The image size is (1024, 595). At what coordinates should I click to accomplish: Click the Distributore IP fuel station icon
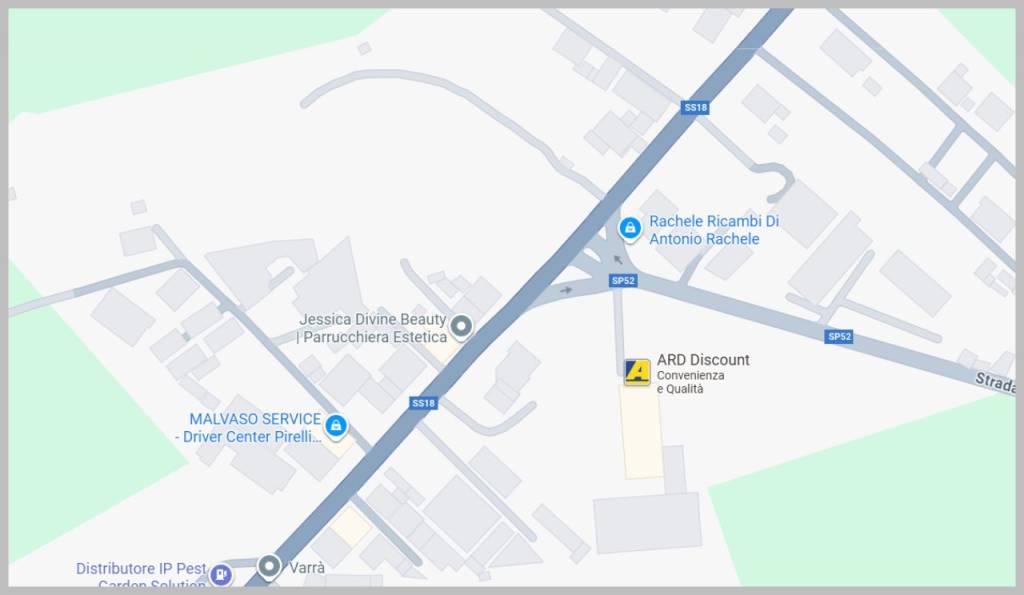point(221,575)
